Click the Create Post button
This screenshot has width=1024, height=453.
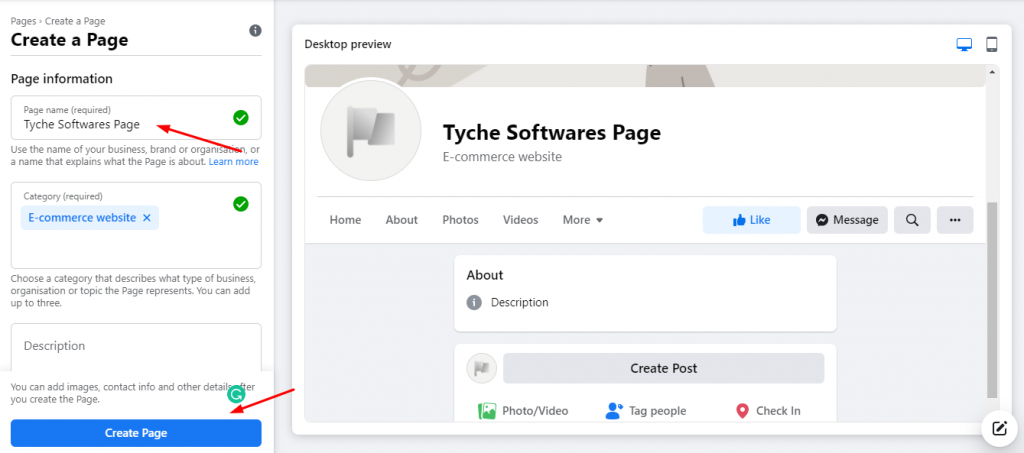664,369
